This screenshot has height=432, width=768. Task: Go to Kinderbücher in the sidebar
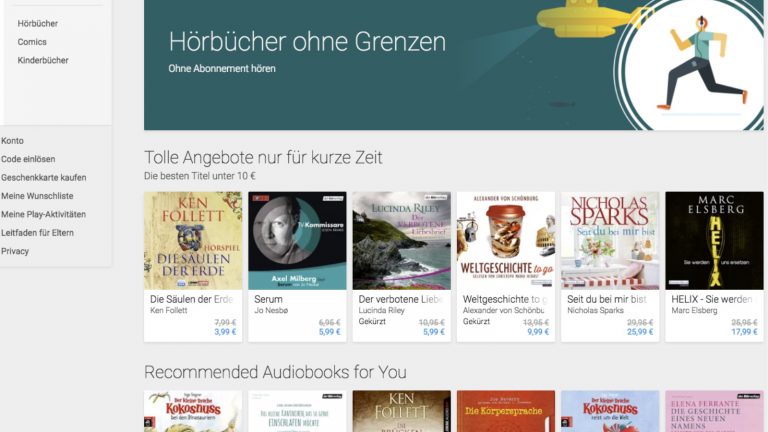(x=43, y=60)
